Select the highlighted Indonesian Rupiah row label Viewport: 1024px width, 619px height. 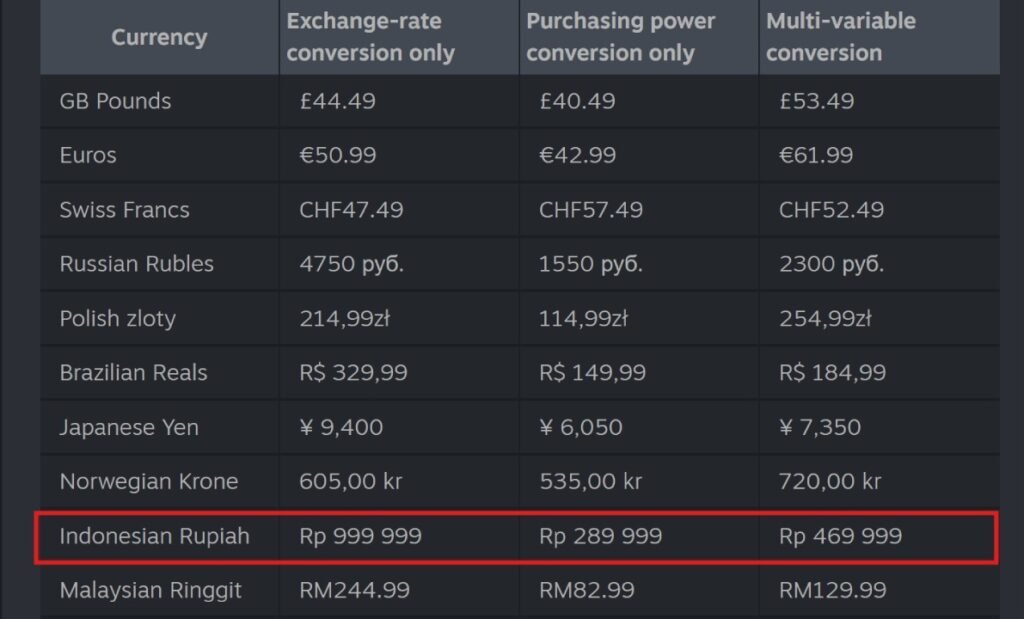coord(154,537)
